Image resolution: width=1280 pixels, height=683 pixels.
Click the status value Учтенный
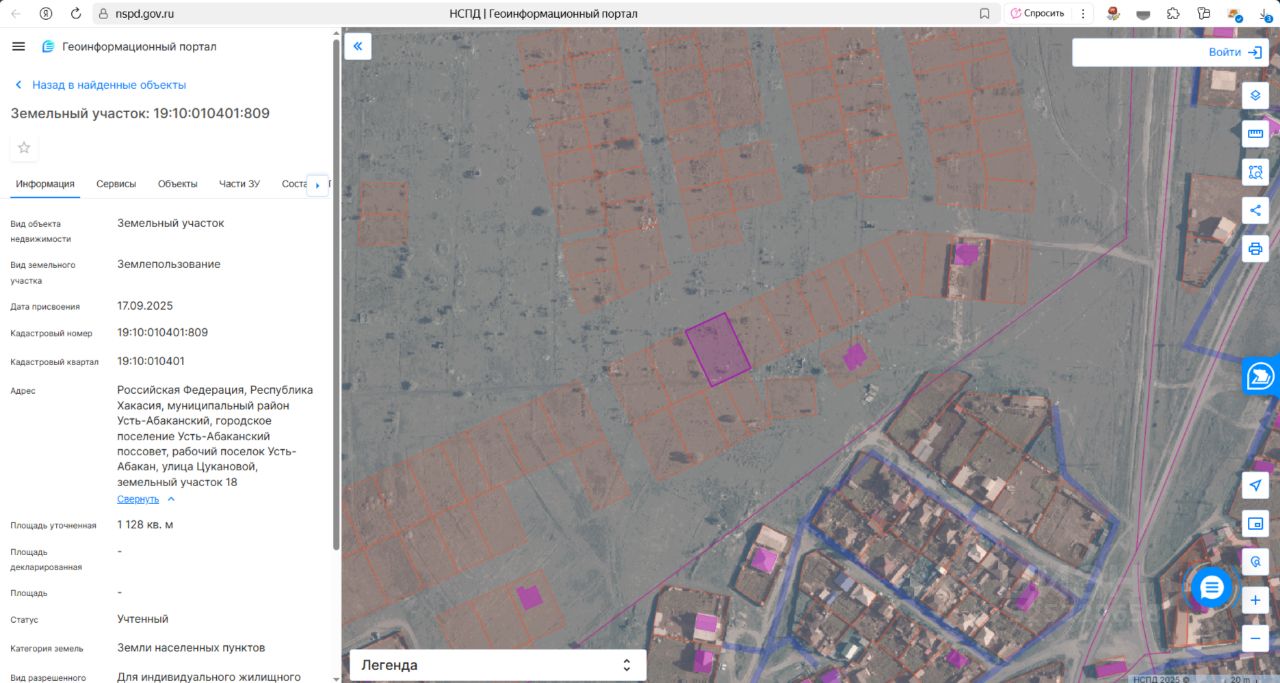click(x=143, y=619)
